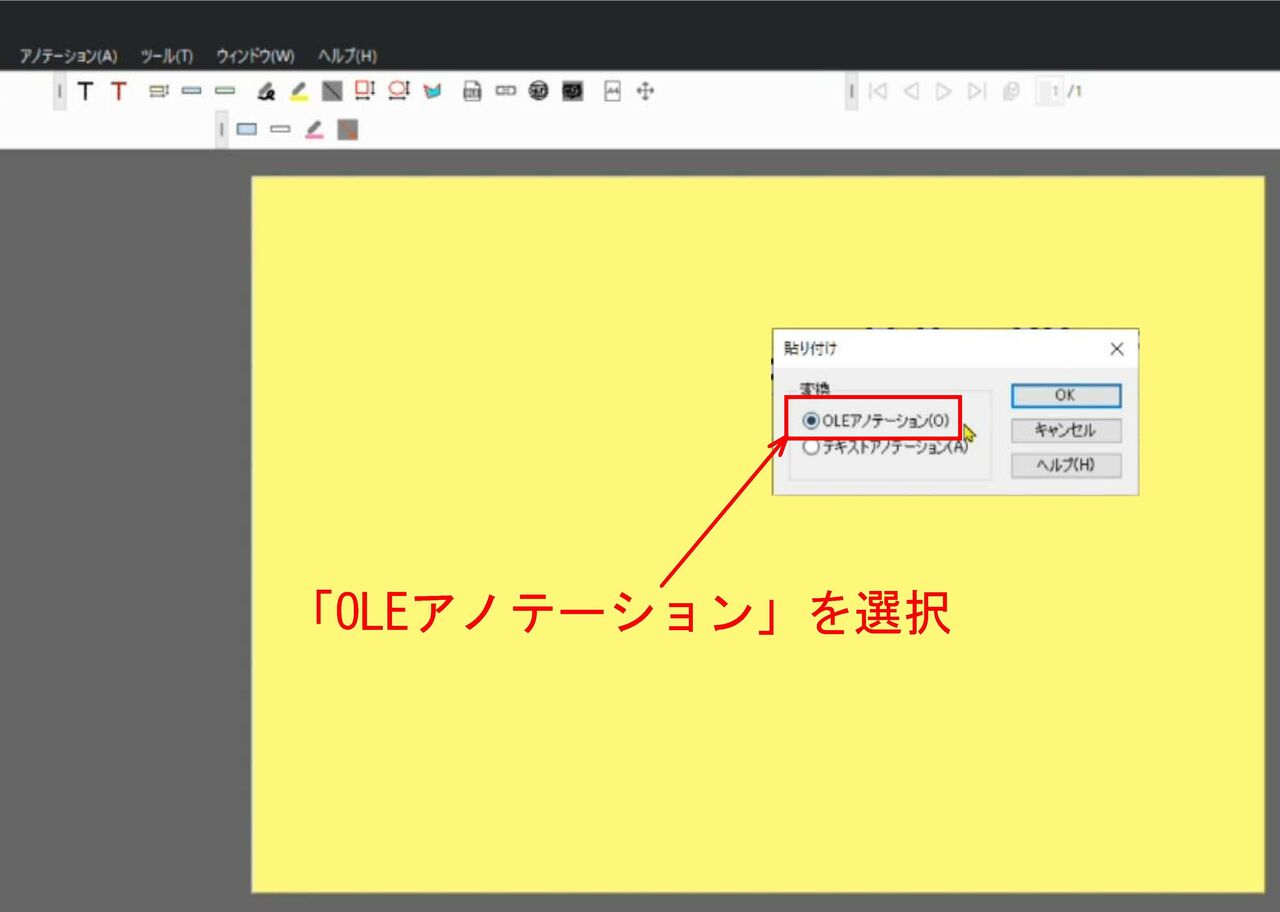Select the red text annotation tool
Screen dimensions: 1280x912
click(118, 92)
